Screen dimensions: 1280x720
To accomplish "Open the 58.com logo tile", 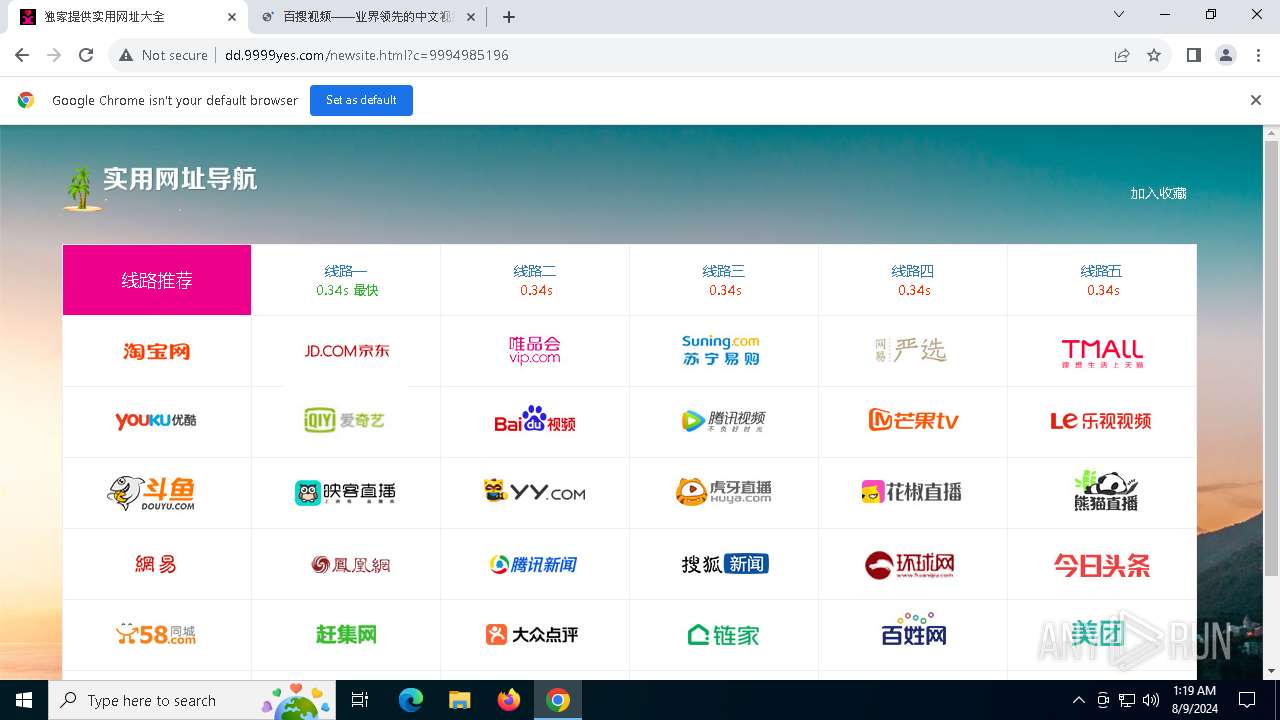I will 157,635.
